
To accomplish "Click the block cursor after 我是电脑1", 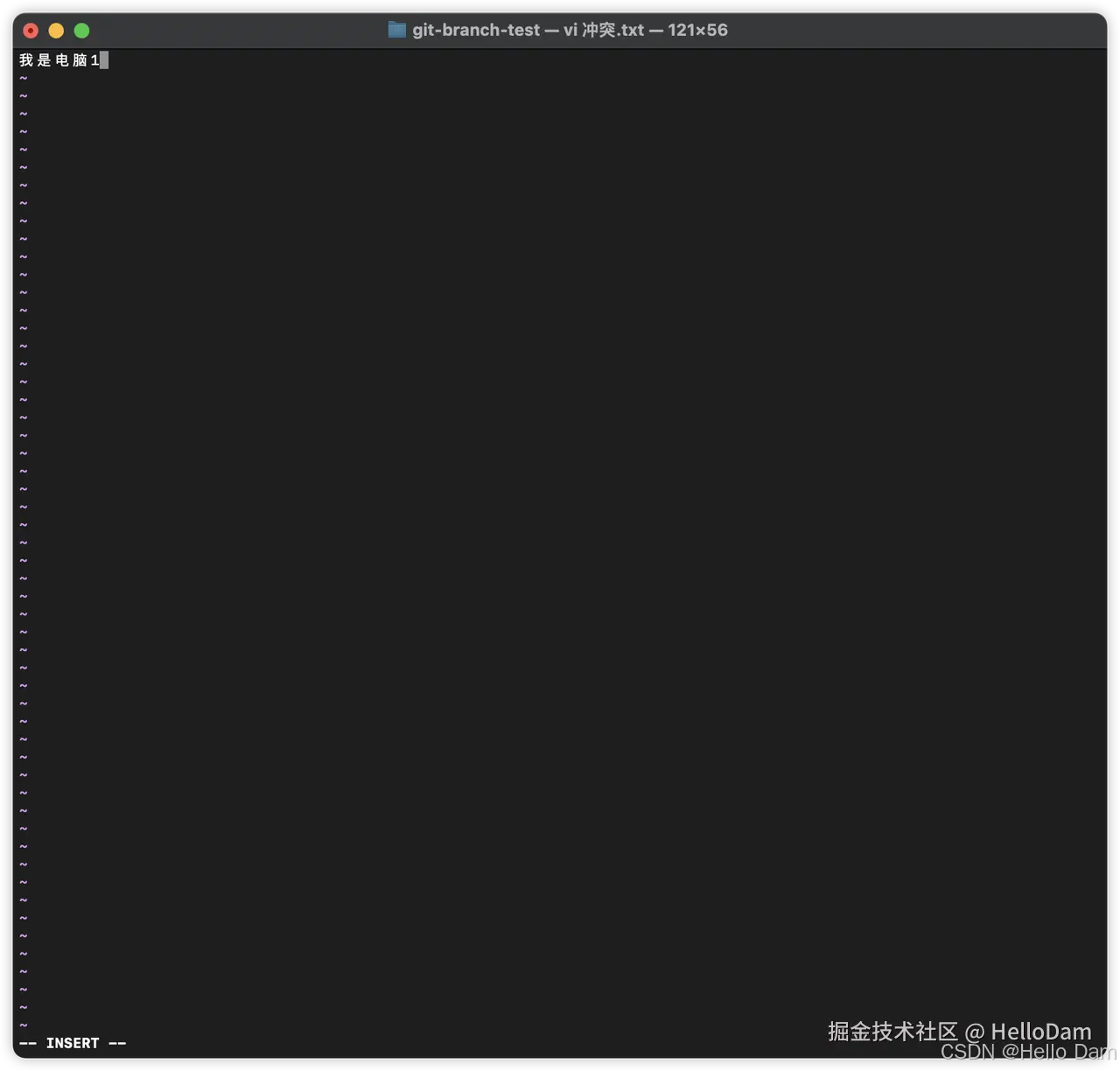I will coord(104,60).
